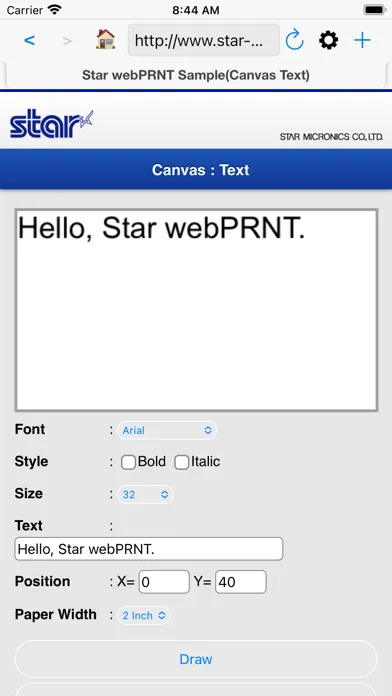Open the home page house icon
The height and width of the screenshot is (696, 392).
tap(106, 40)
